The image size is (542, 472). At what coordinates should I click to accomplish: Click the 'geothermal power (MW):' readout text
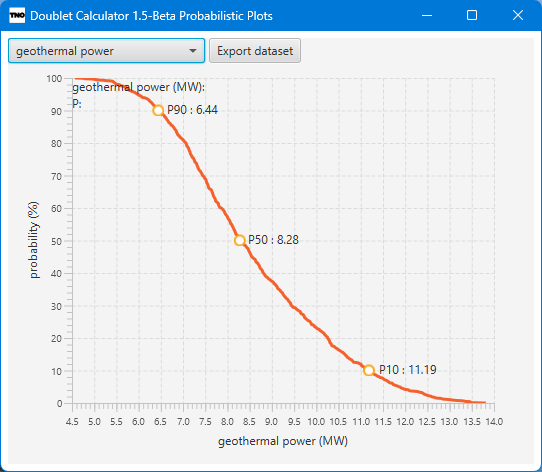(x=138, y=87)
